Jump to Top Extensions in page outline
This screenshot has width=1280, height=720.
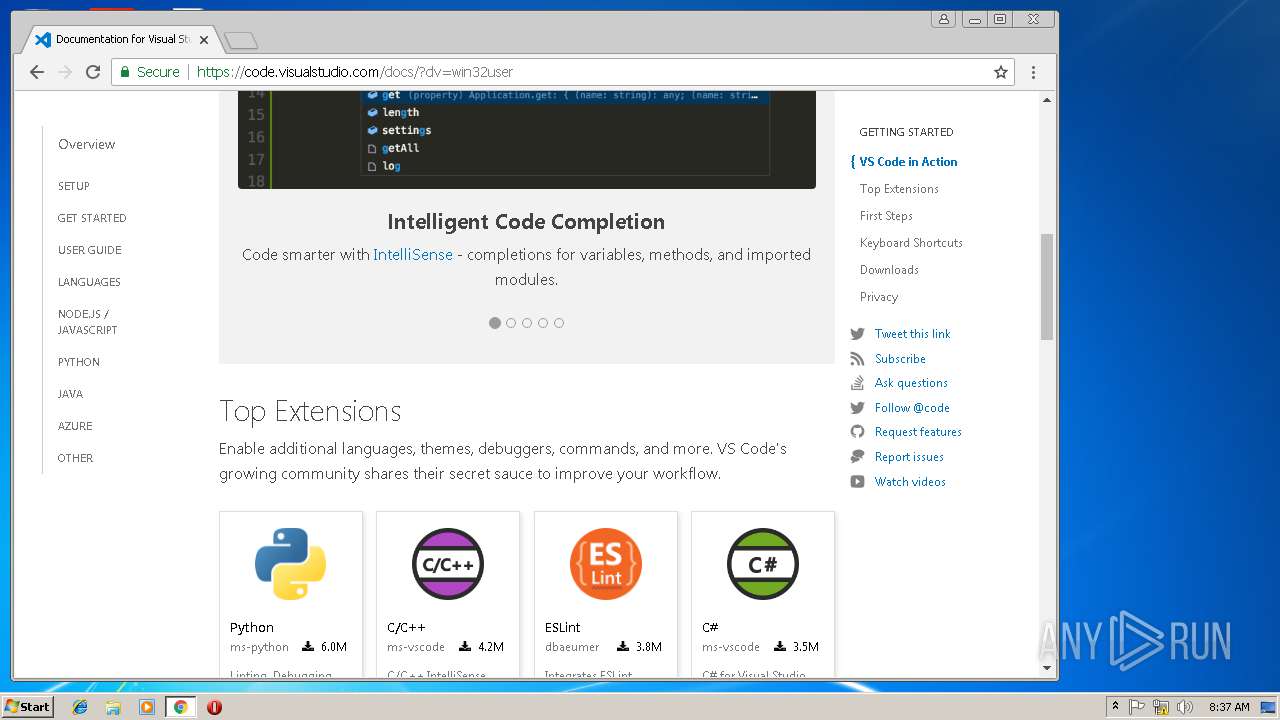pos(899,189)
